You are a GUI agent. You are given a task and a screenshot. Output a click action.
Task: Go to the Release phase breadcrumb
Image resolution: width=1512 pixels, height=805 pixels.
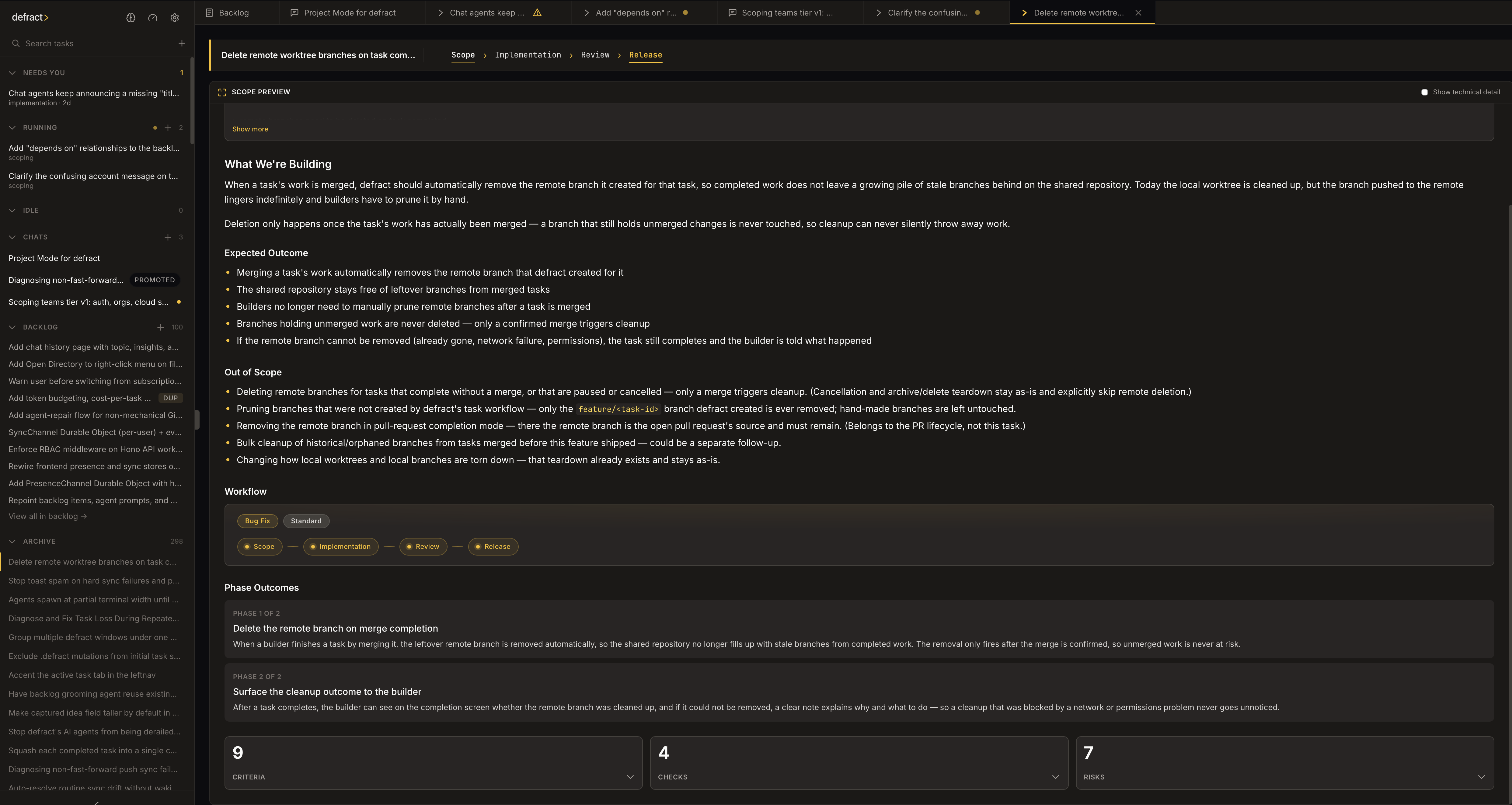coord(646,55)
